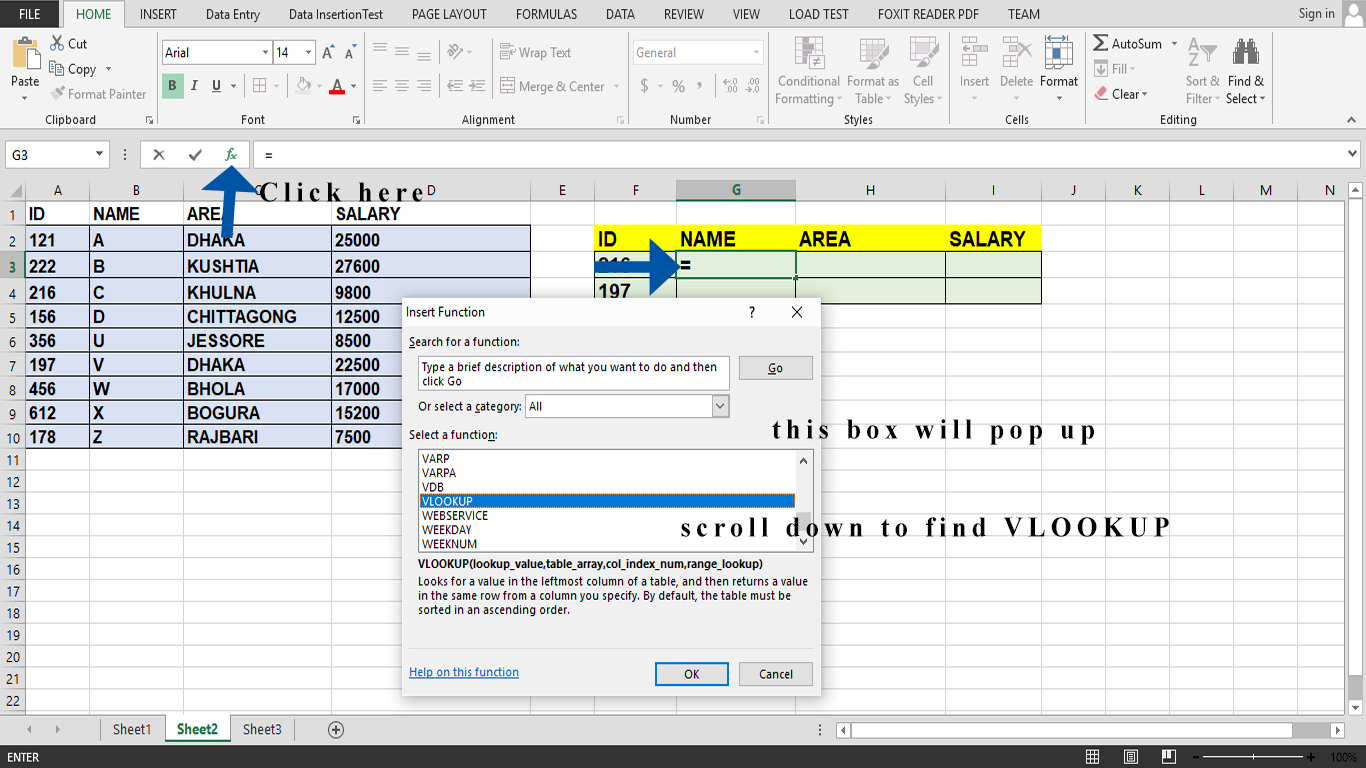Open the font name dropdown showing Arial
The width and height of the screenshot is (1366, 768).
264,52
